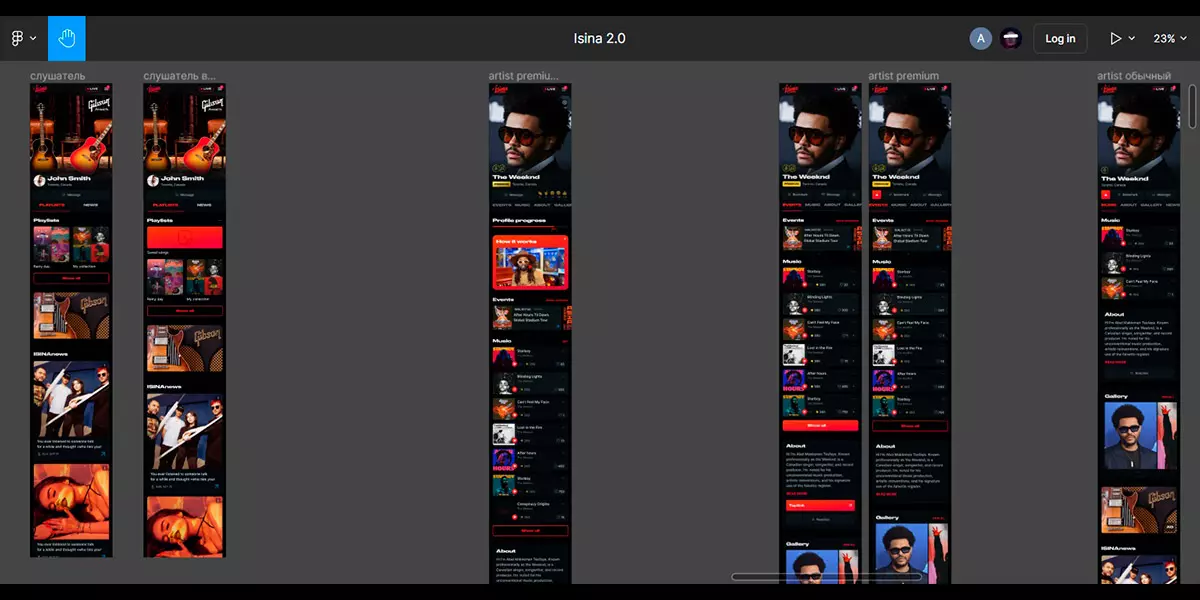The image size is (1200, 600).
Task: Click the red square button in artist premium frame
Action: pos(878,194)
